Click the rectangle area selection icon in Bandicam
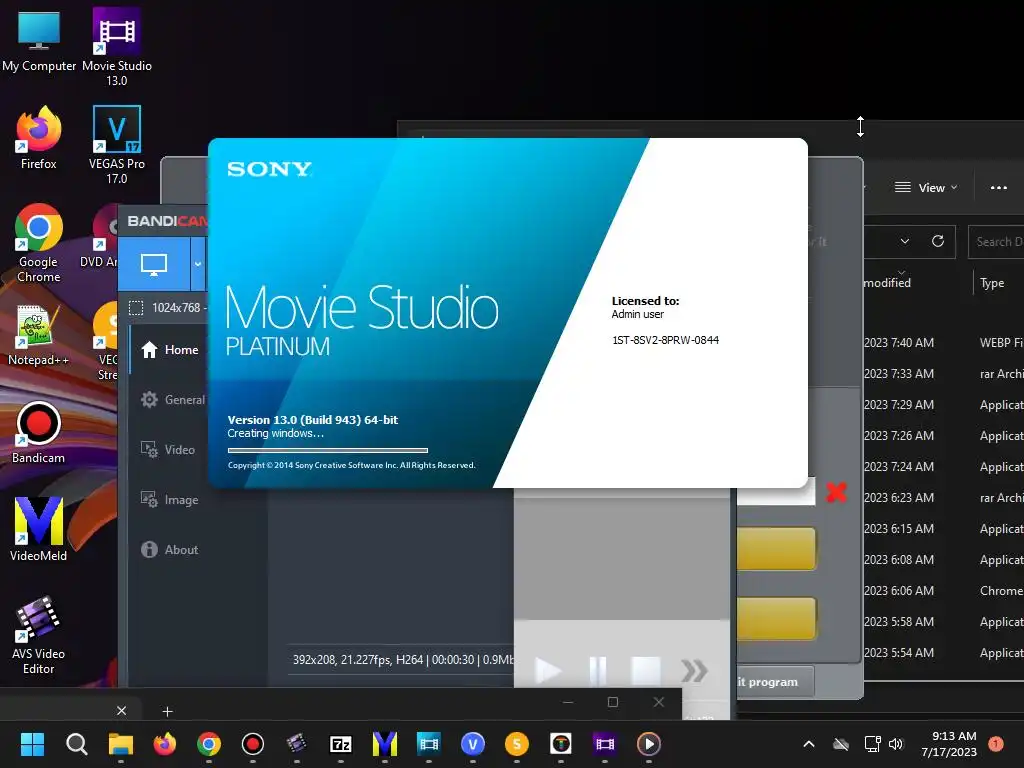The width and height of the screenshot is (1024, 768). click(x=136, y=308)
